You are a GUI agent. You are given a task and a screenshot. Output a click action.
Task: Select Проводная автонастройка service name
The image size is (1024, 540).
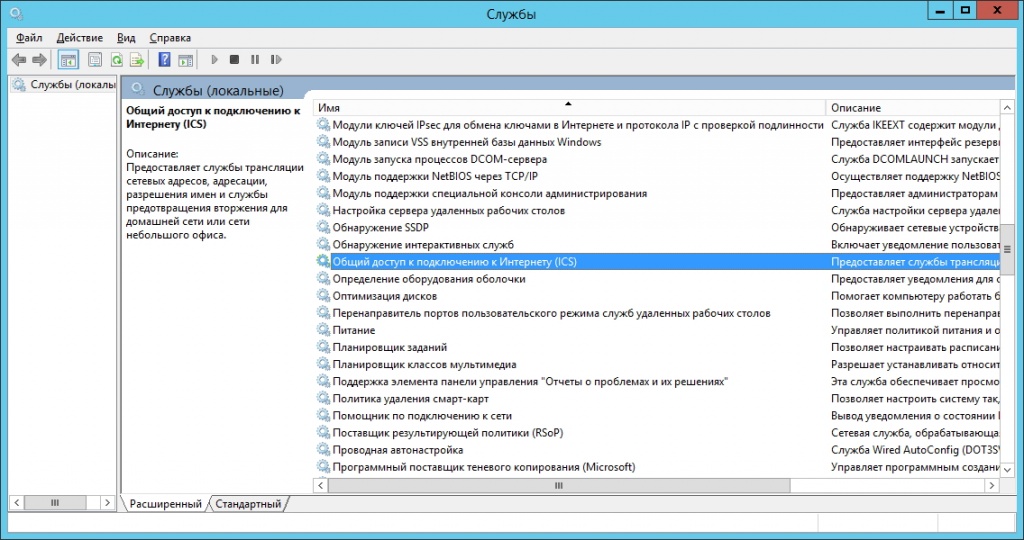pos(398,450)
